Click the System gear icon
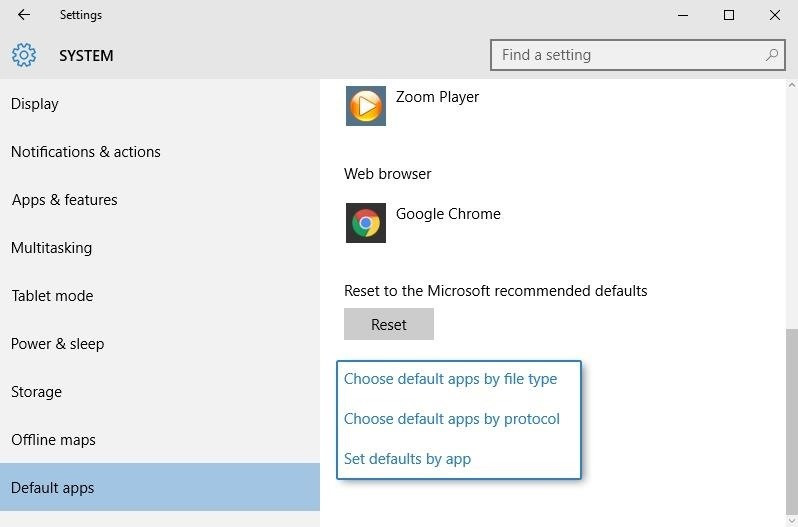 [x=24, y=55]
